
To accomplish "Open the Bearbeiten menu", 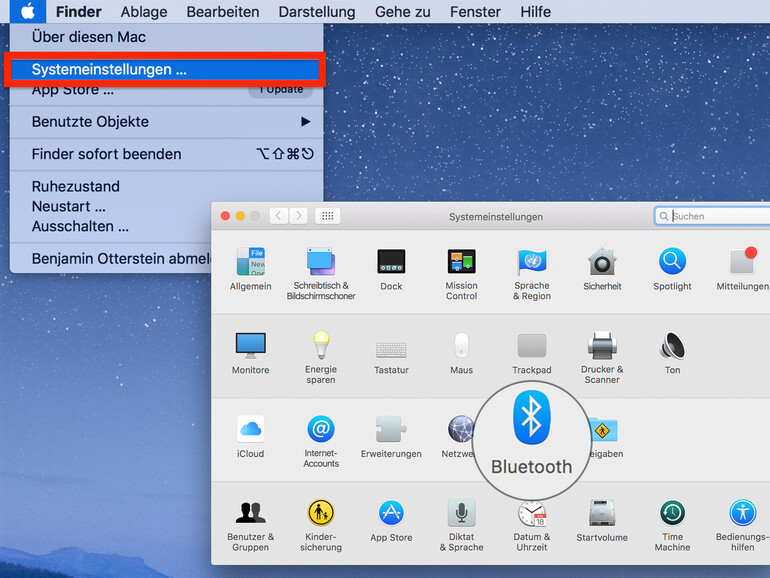I will coord(223,11).
